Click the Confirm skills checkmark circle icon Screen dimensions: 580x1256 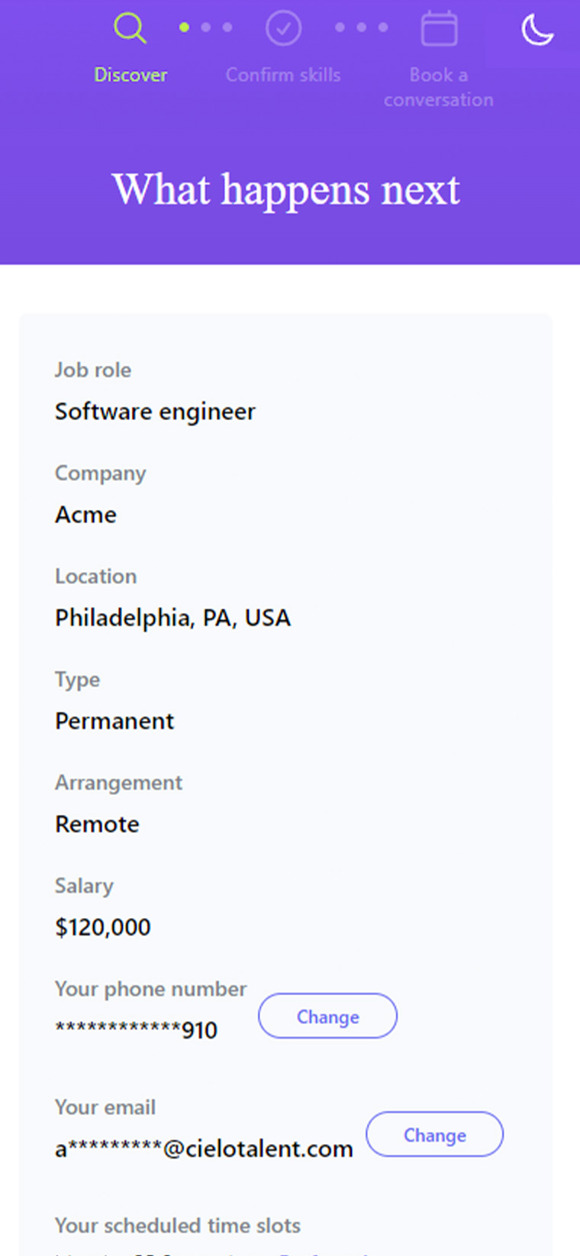284,28
